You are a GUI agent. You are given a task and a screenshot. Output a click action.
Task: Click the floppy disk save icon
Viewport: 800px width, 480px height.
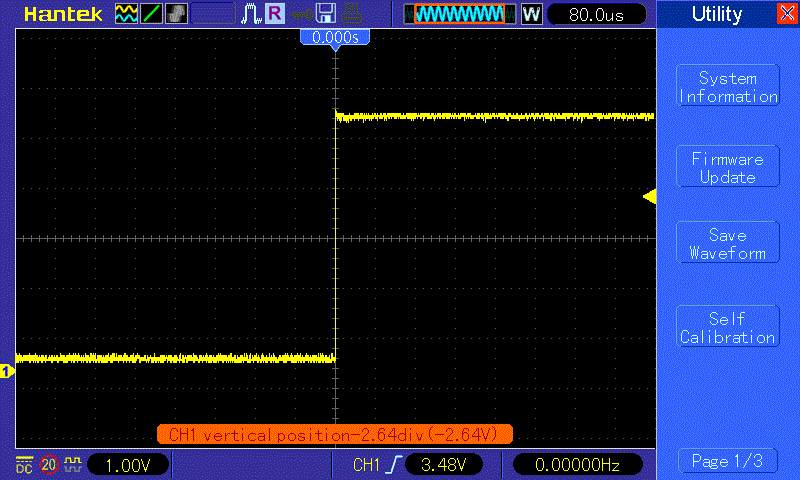(x=325, y=14)
